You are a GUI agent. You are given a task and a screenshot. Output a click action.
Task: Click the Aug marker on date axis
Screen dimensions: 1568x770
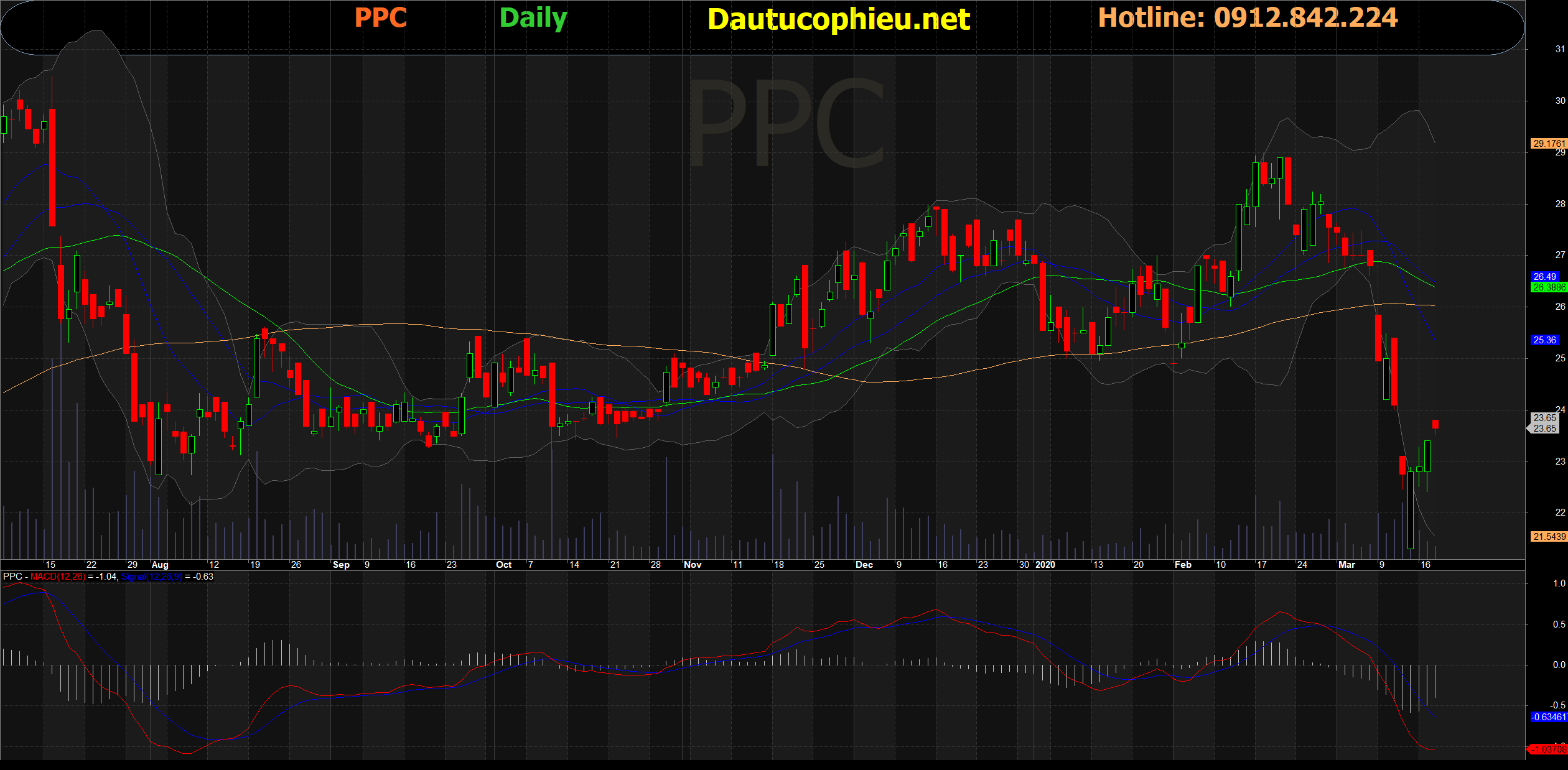pyautogui.click(x=160, y=565)
